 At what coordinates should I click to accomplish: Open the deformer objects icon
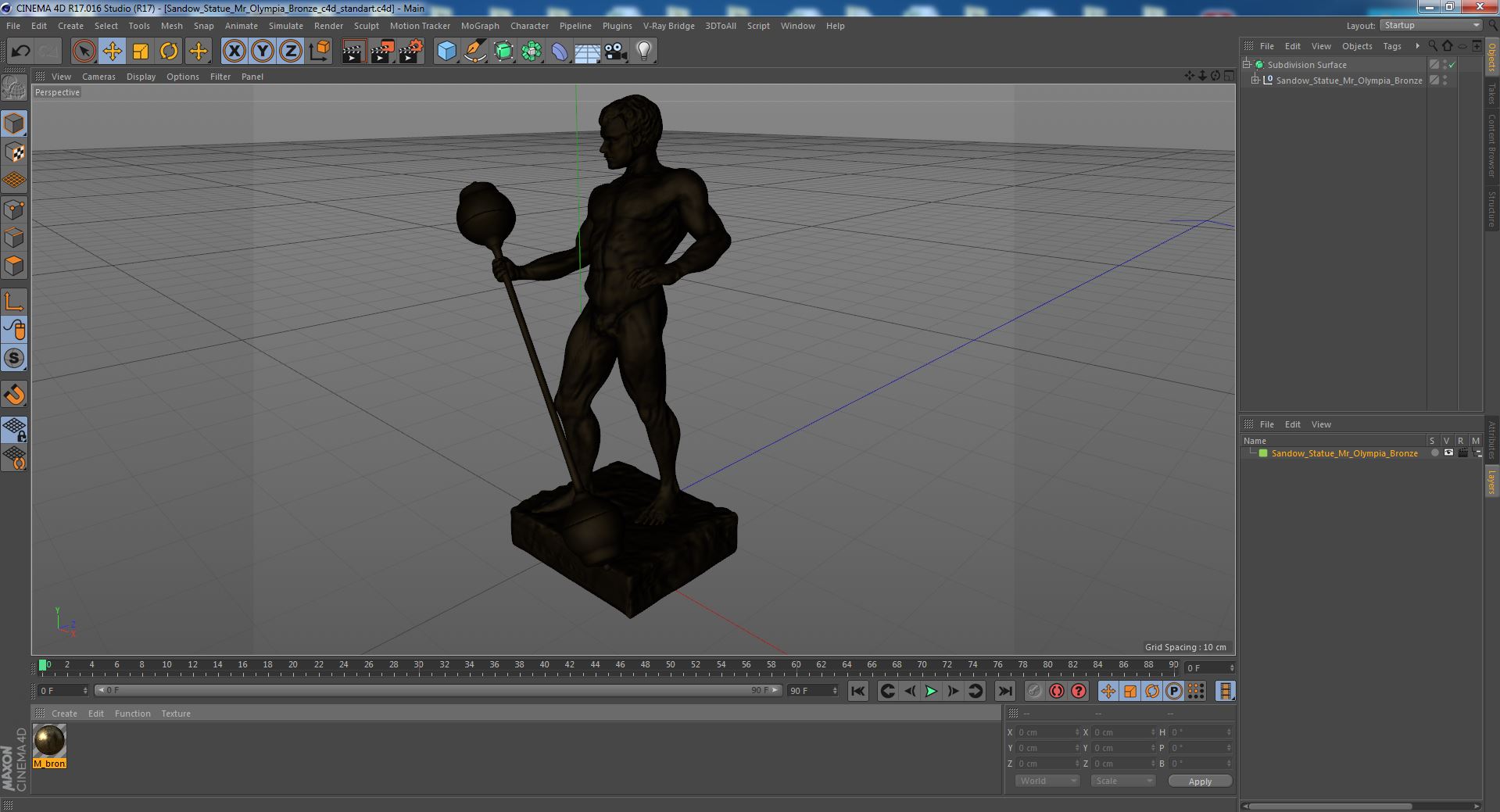coord(560,52)
